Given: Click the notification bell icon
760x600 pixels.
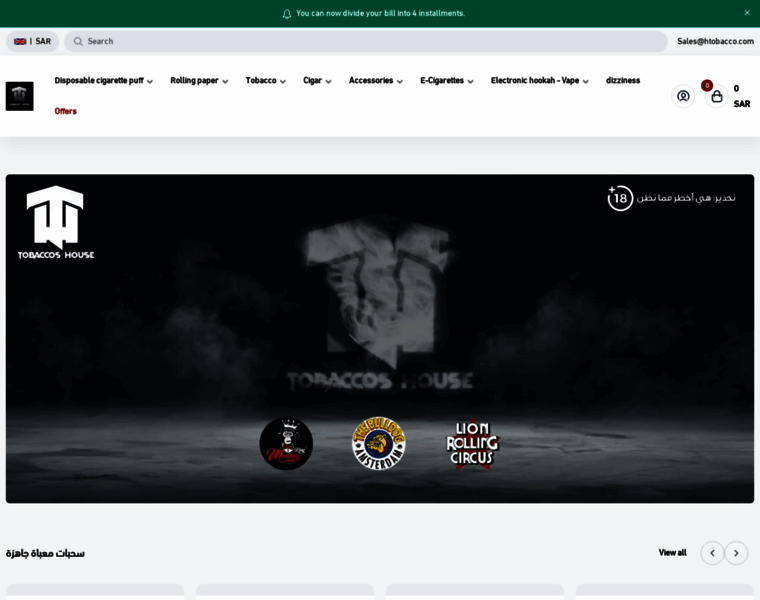Looking at the screenshot, I should tap(287, 14).
